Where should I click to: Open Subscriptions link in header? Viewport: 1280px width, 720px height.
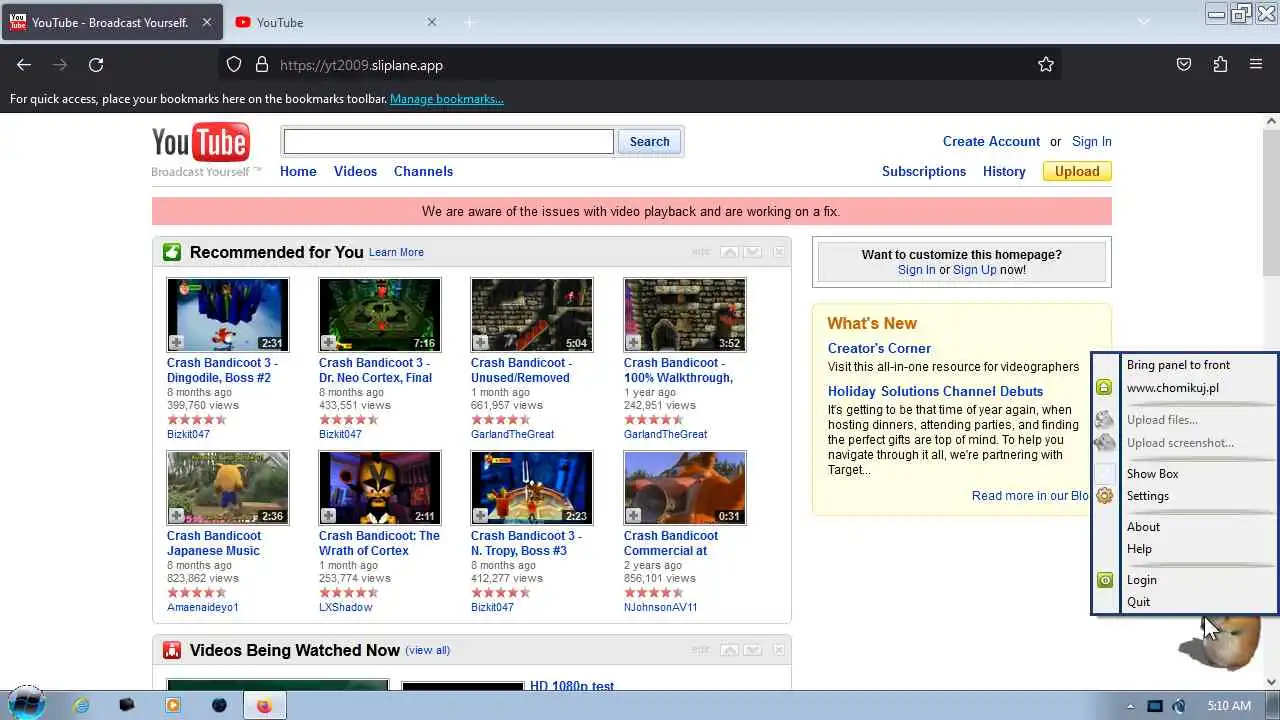click(x=924, y=171)
